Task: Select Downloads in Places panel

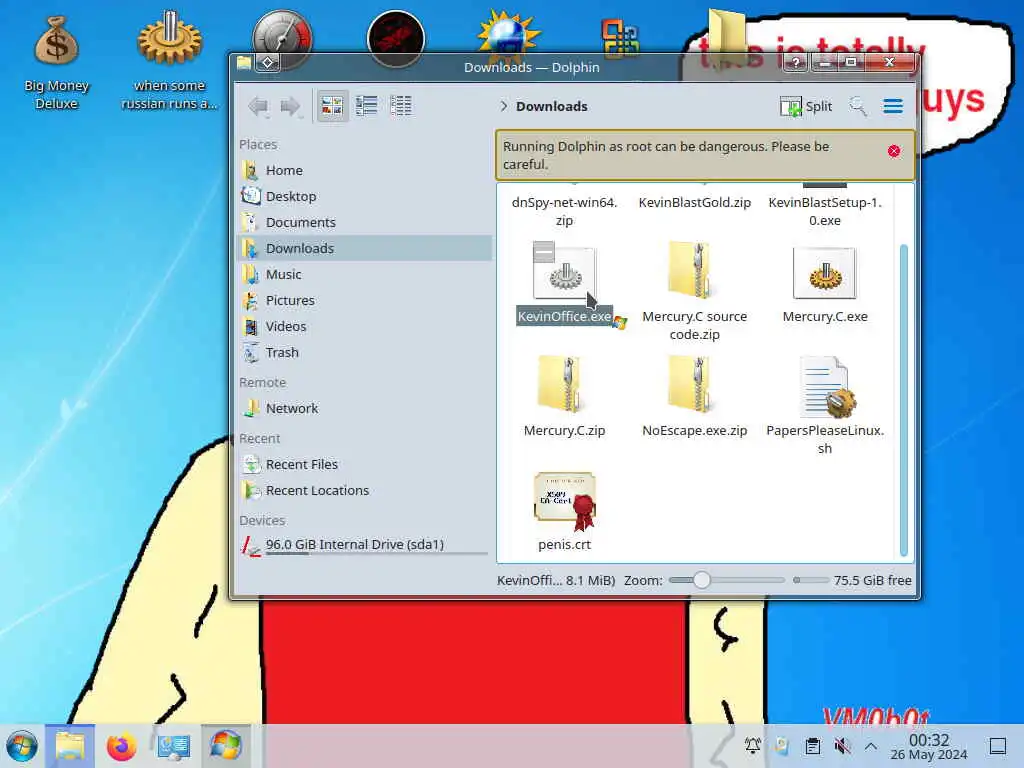Action: 364,249
